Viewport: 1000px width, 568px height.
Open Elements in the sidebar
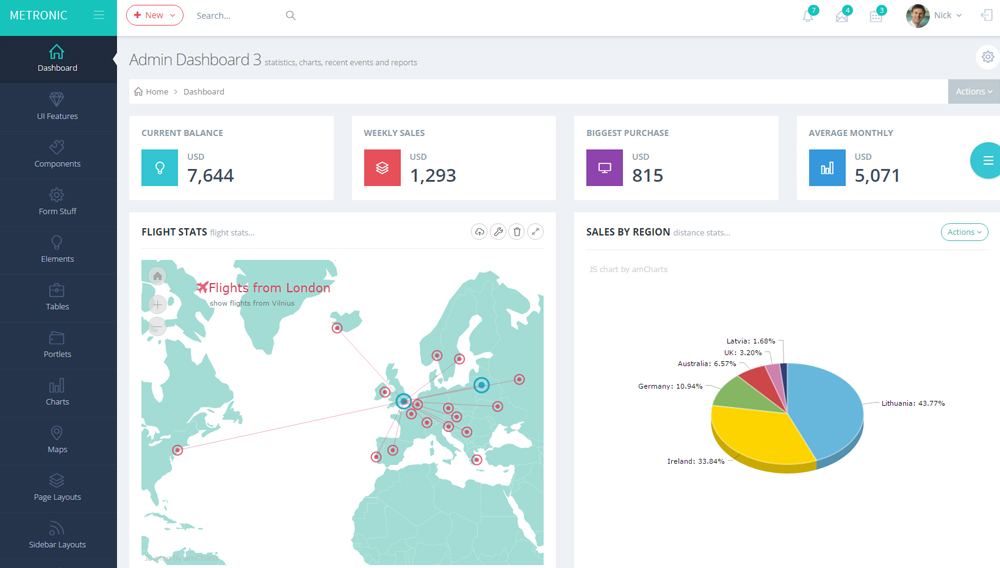57,250
